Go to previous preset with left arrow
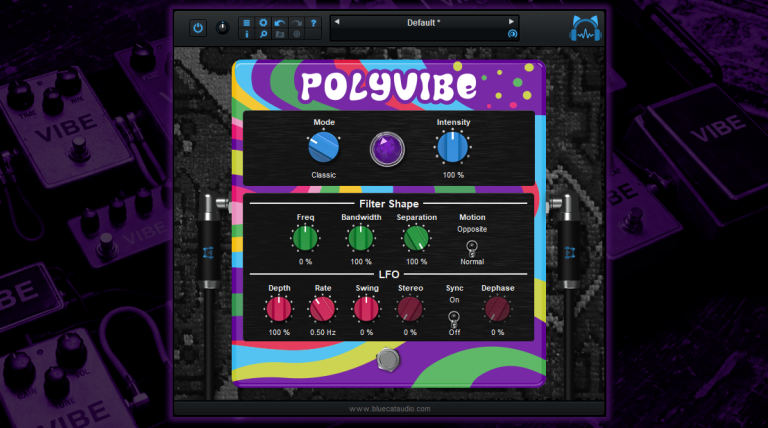This screenshot has width=768, height=428. pyautogui.click(x=337, y=22)
